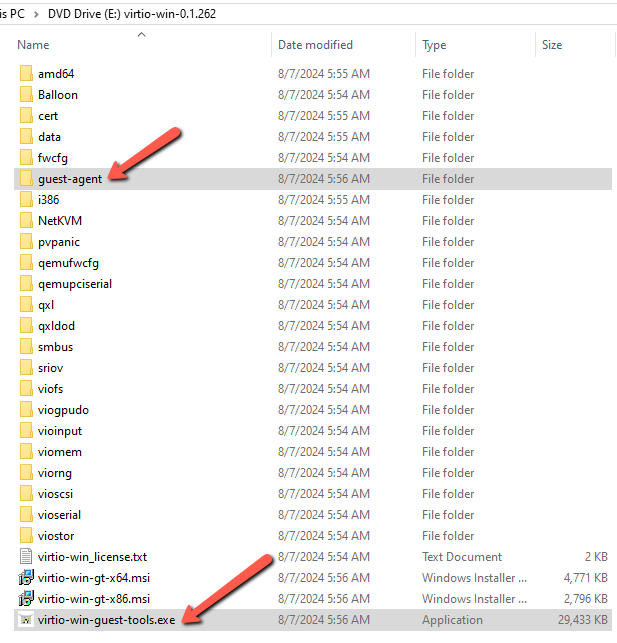Viewport: 617px width, 643px height.
Task: Click the viorng folder icon
Action: click(x=26, y=473)
